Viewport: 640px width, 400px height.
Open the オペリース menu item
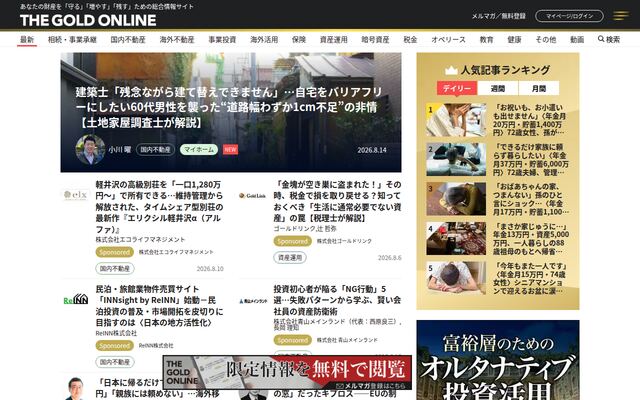(x=448, y=40)
